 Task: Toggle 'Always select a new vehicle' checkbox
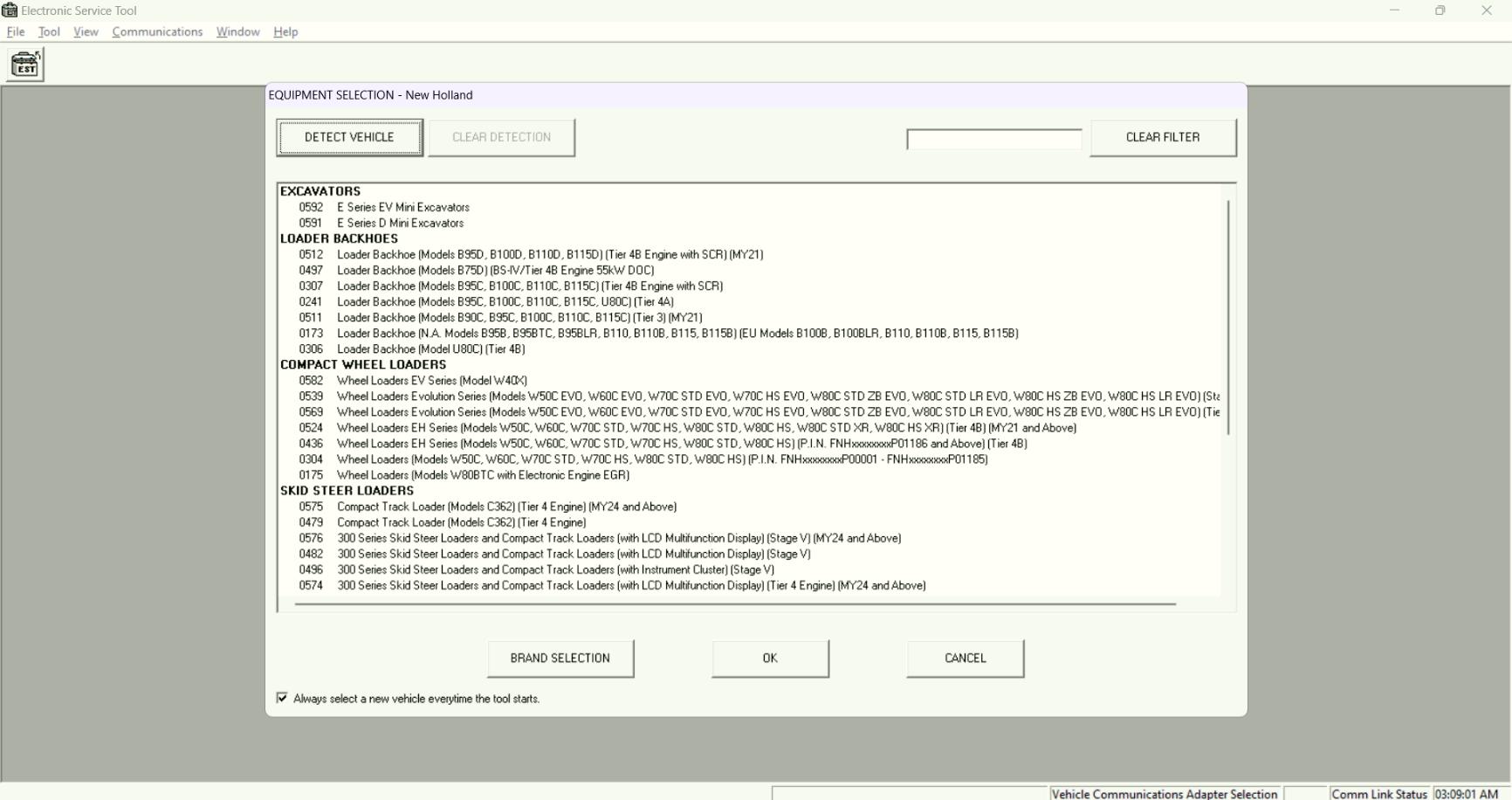pos(282,698)
